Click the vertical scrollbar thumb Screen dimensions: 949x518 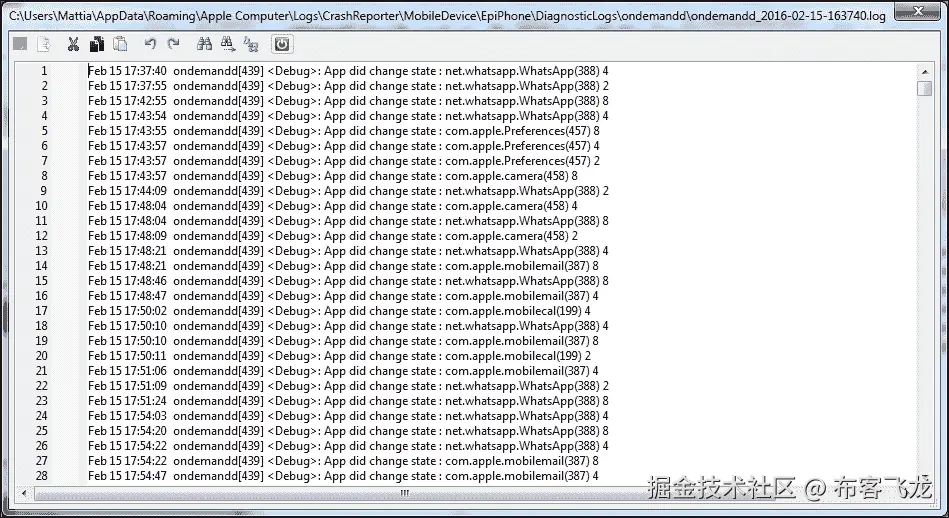(924, 89)
